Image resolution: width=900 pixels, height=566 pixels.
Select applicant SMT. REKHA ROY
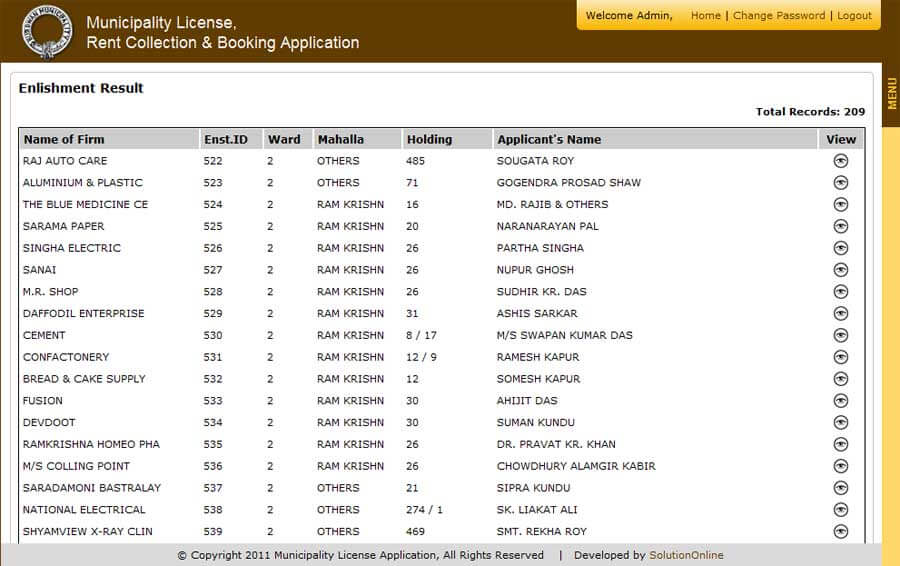click(x=541, y=532)
